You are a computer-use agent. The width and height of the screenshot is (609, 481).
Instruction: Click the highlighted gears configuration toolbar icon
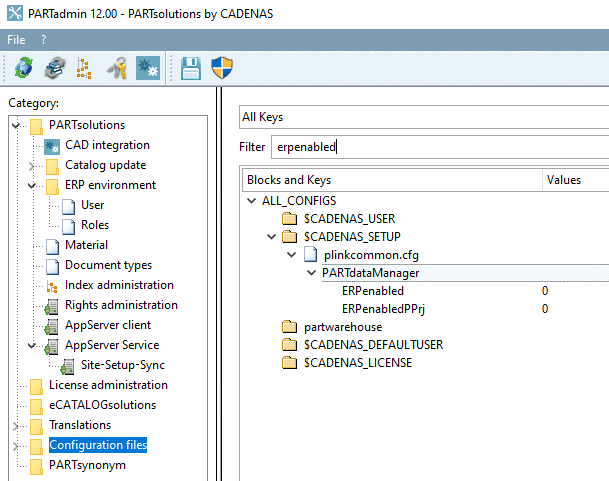147,69
